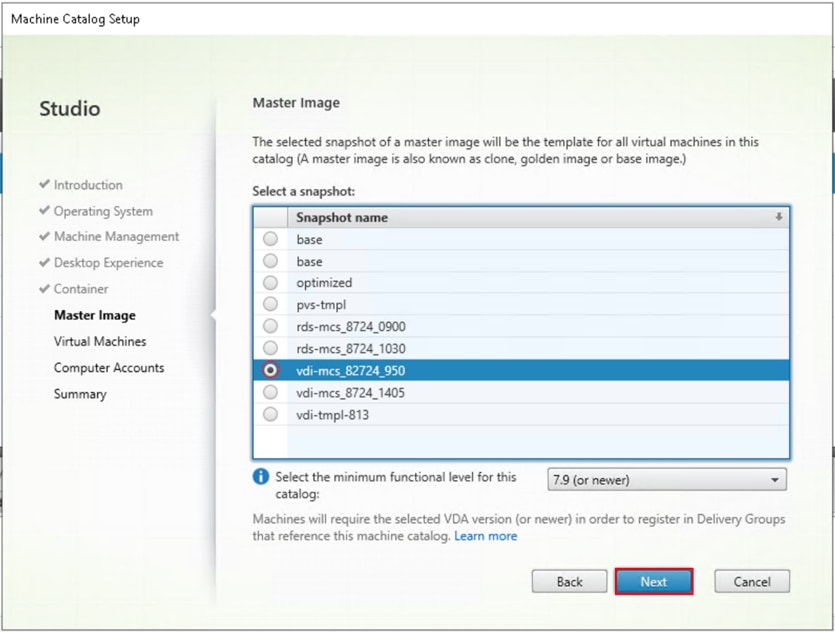
Task: Click the vdi-tmpl-813 snapshot name text
Action: (x=332, y=415)
